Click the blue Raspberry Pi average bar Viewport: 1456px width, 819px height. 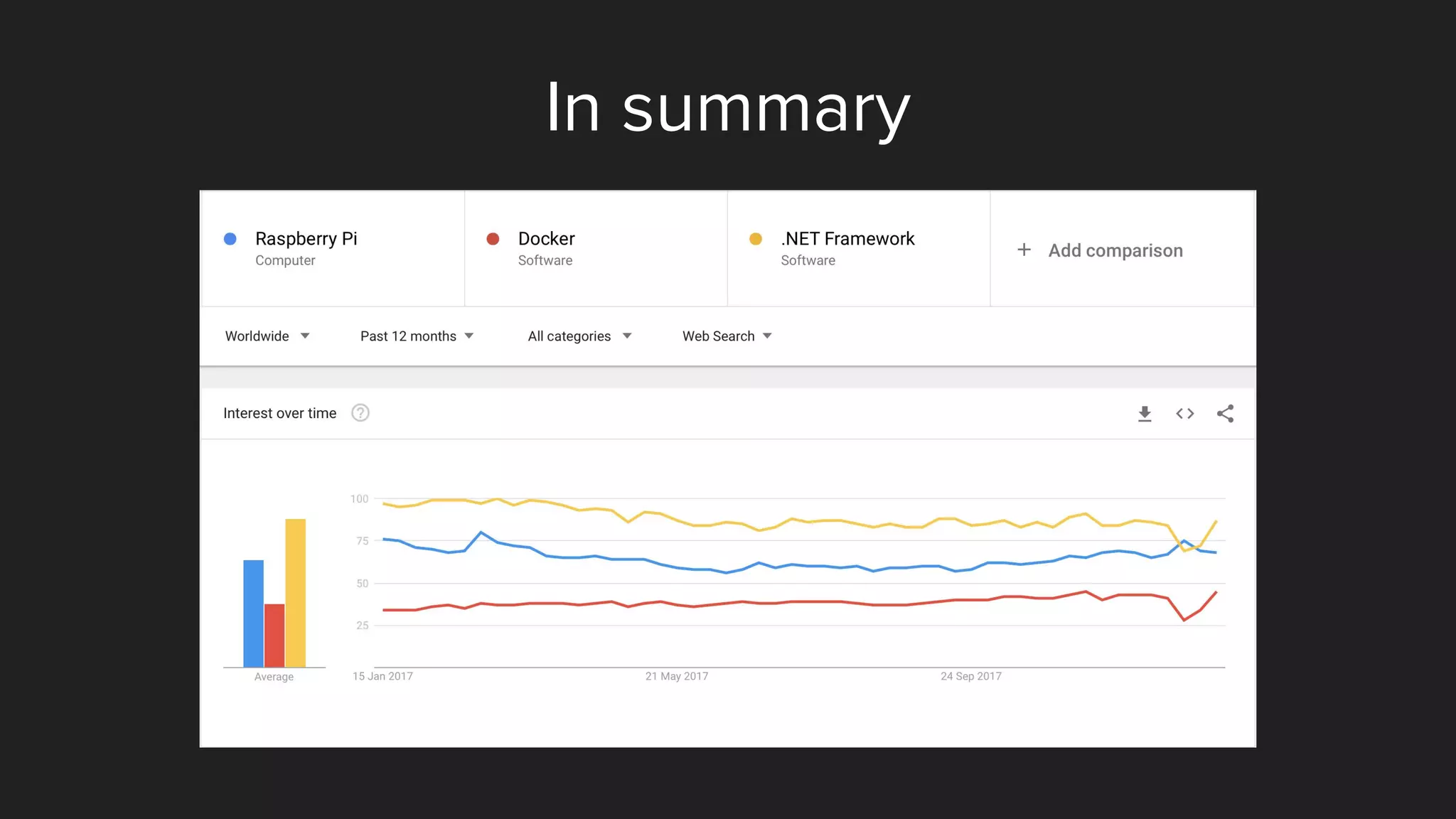coord(254,614)
